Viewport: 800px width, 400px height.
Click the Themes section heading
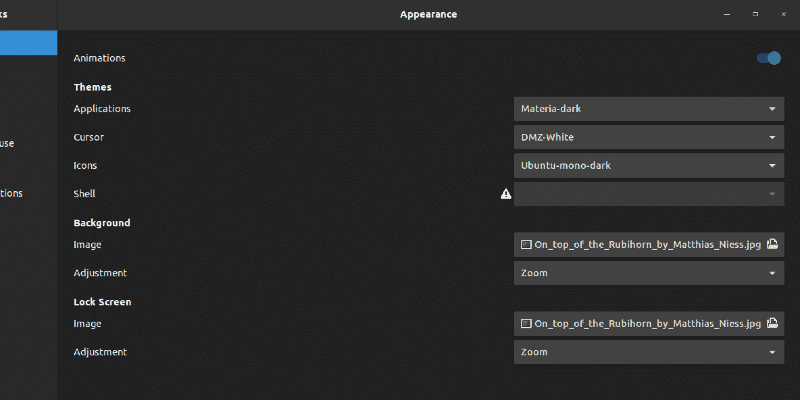click(x=92, y=87)
